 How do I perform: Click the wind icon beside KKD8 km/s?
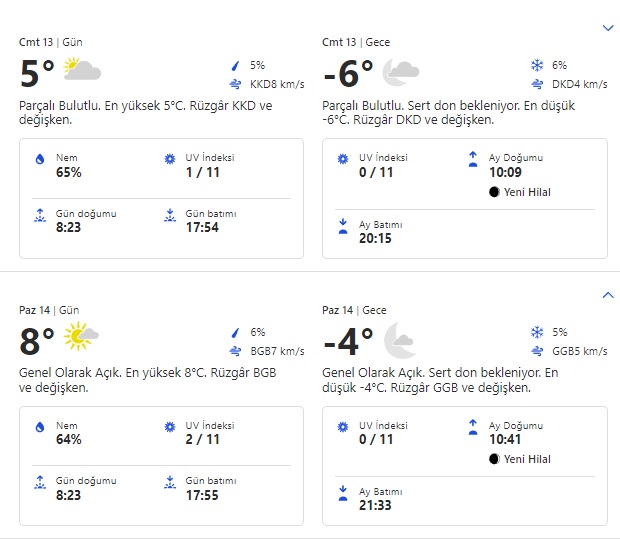pyautogui.click(x=236, y=84)
